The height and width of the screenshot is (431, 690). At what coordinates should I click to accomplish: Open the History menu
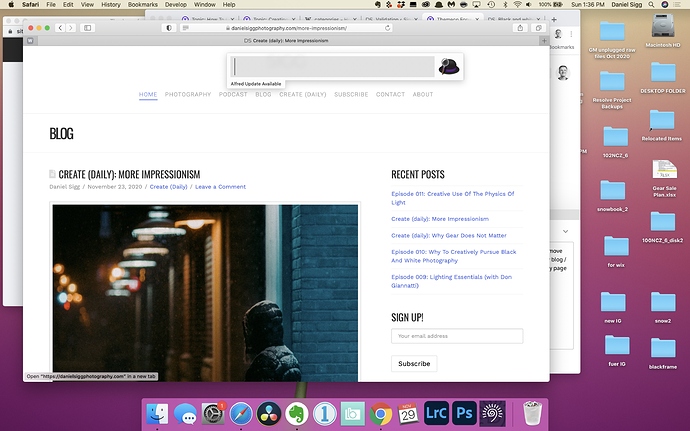(110, 4)
